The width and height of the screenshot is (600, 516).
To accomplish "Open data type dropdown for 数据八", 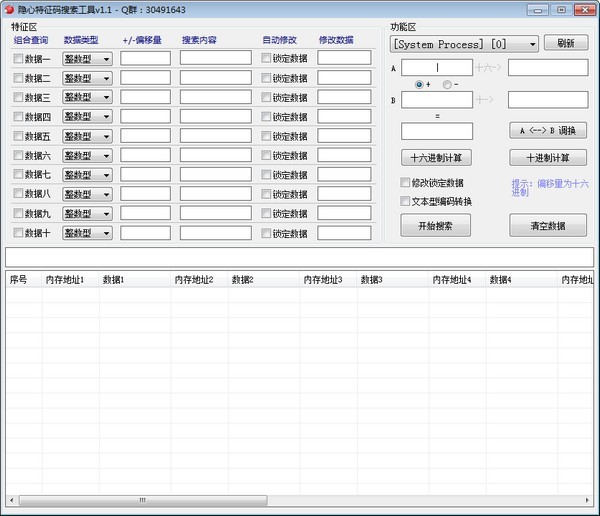I will point(87,194).
